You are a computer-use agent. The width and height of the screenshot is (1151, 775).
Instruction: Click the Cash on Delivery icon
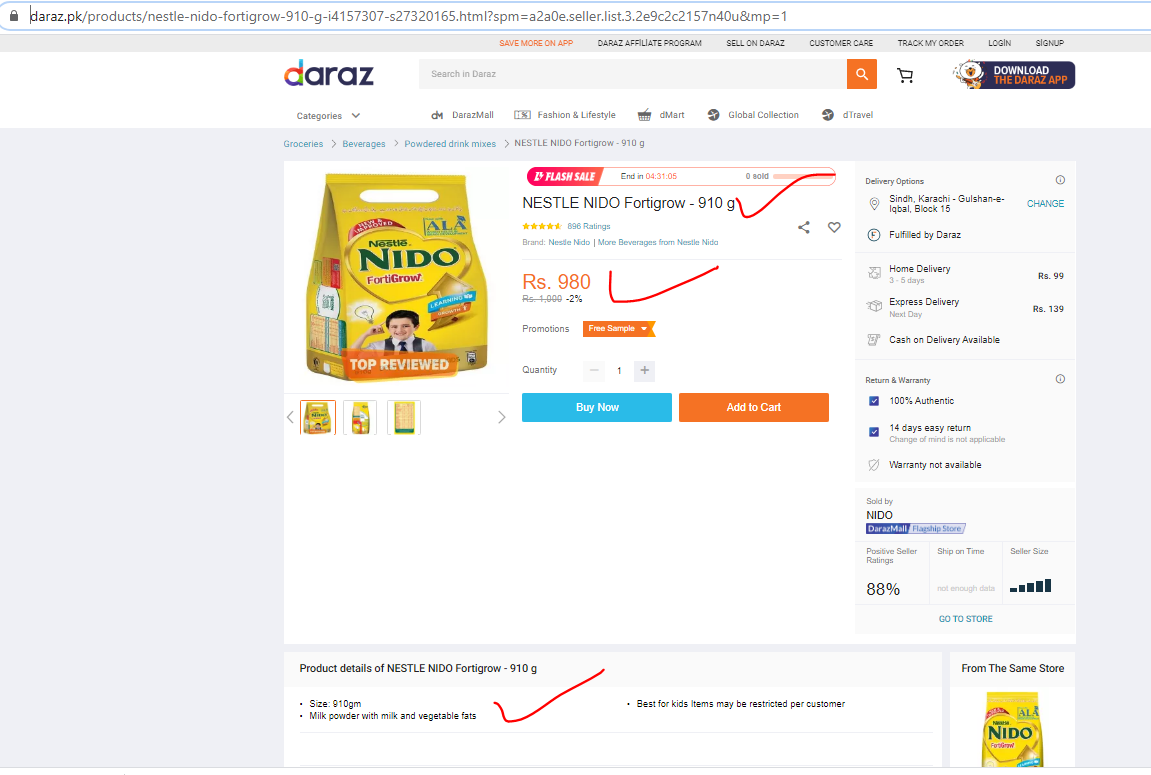874,340
